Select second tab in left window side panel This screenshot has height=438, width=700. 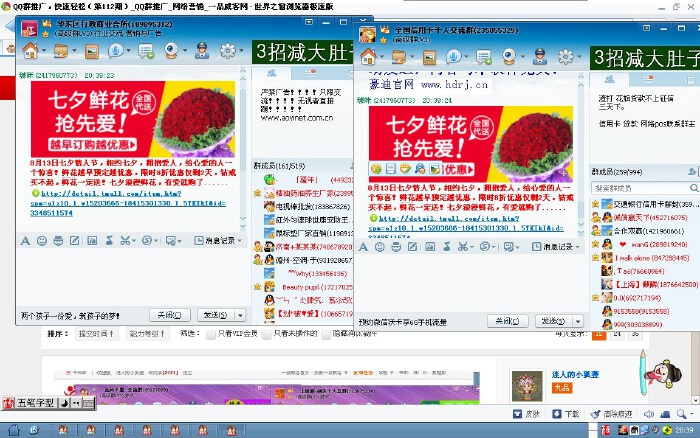311,73
